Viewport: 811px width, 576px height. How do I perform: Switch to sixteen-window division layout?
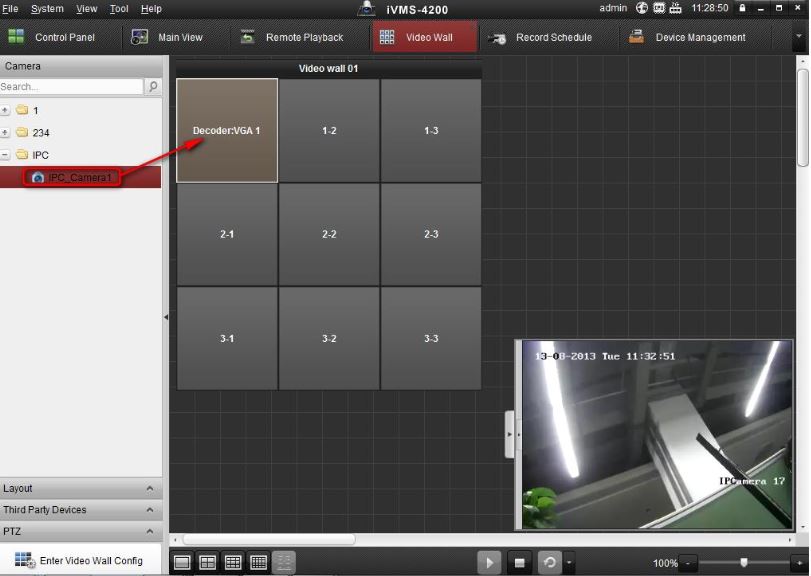258,562
